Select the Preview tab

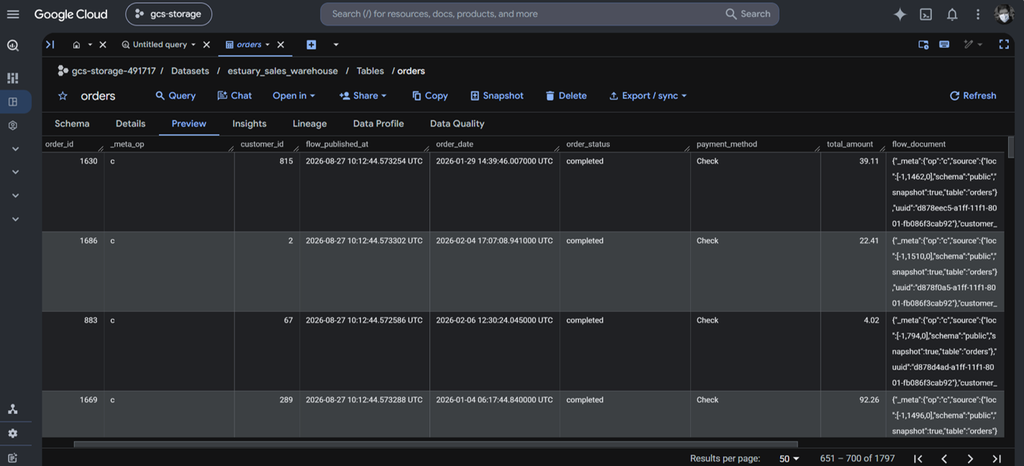pyautogui.click(x=189, y=124)
